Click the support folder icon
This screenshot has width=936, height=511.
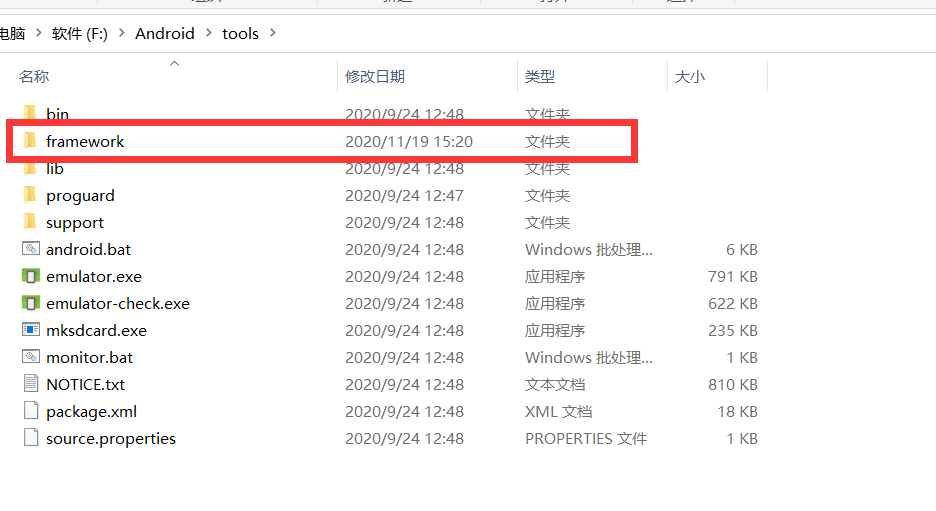(30, 221)
